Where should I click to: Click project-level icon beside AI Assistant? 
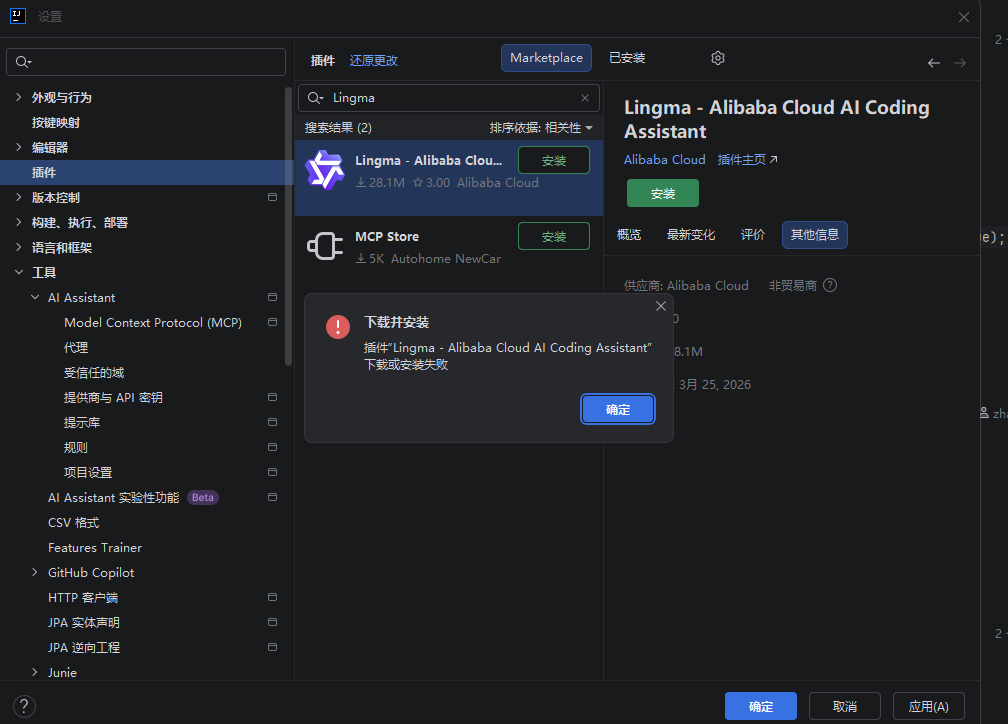pos(273,297)
